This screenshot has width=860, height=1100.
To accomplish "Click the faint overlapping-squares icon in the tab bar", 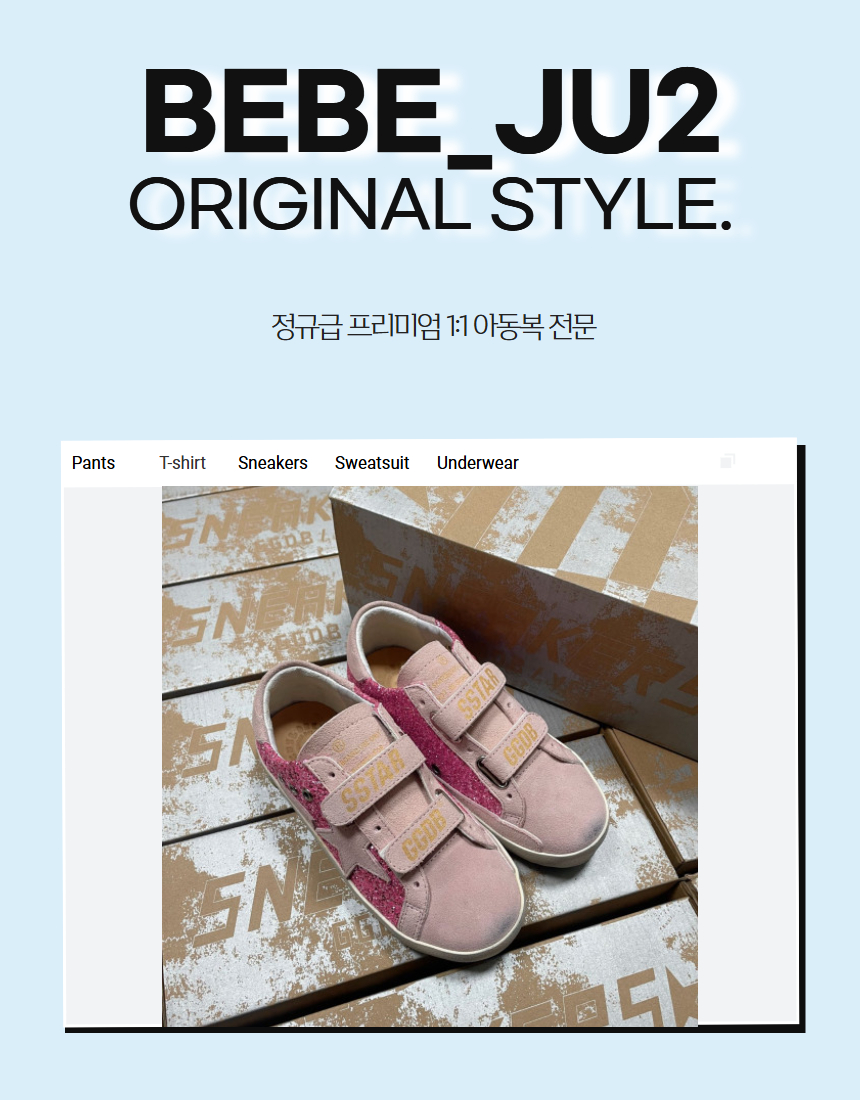I will [x=727, y=461].
